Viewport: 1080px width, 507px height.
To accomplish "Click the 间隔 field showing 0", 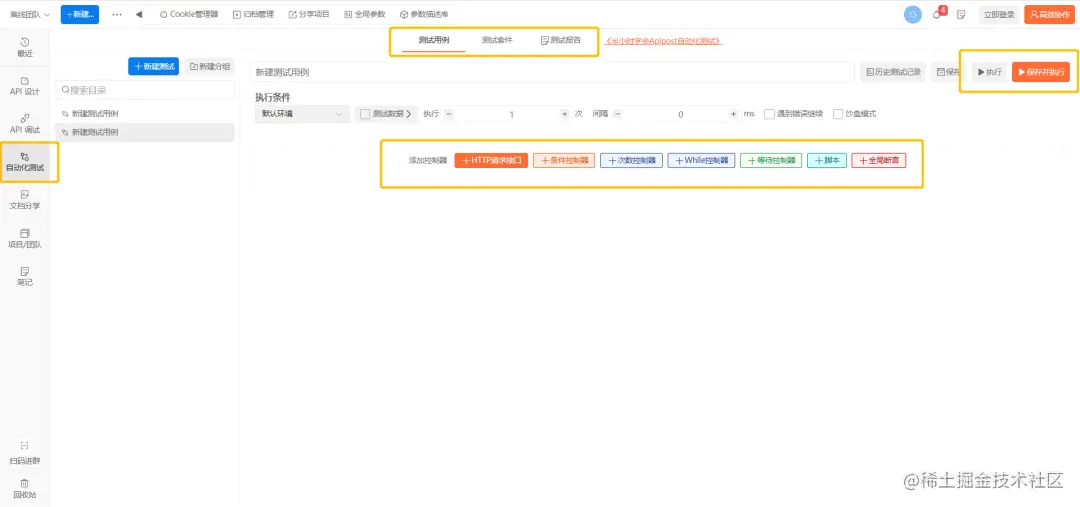I will click(680, 114).
